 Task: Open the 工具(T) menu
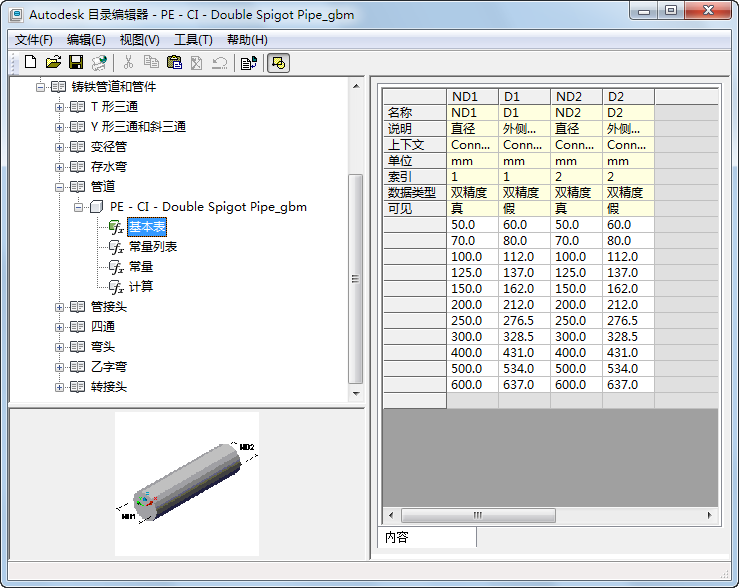click(193, 40)
